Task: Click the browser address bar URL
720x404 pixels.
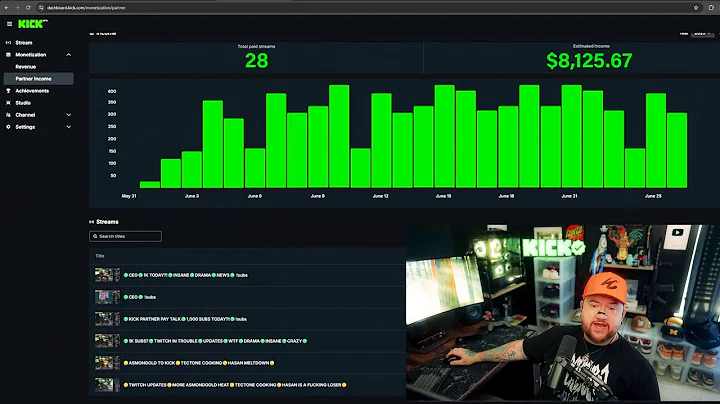Action: pos(86,8)
